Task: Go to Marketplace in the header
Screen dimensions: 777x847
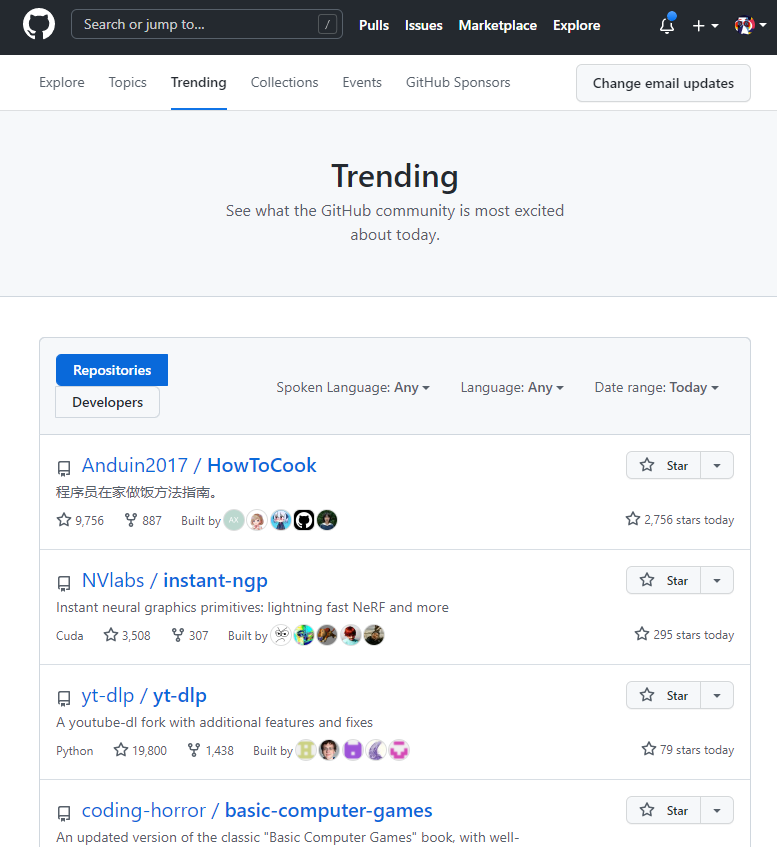Action: (498, 25)
